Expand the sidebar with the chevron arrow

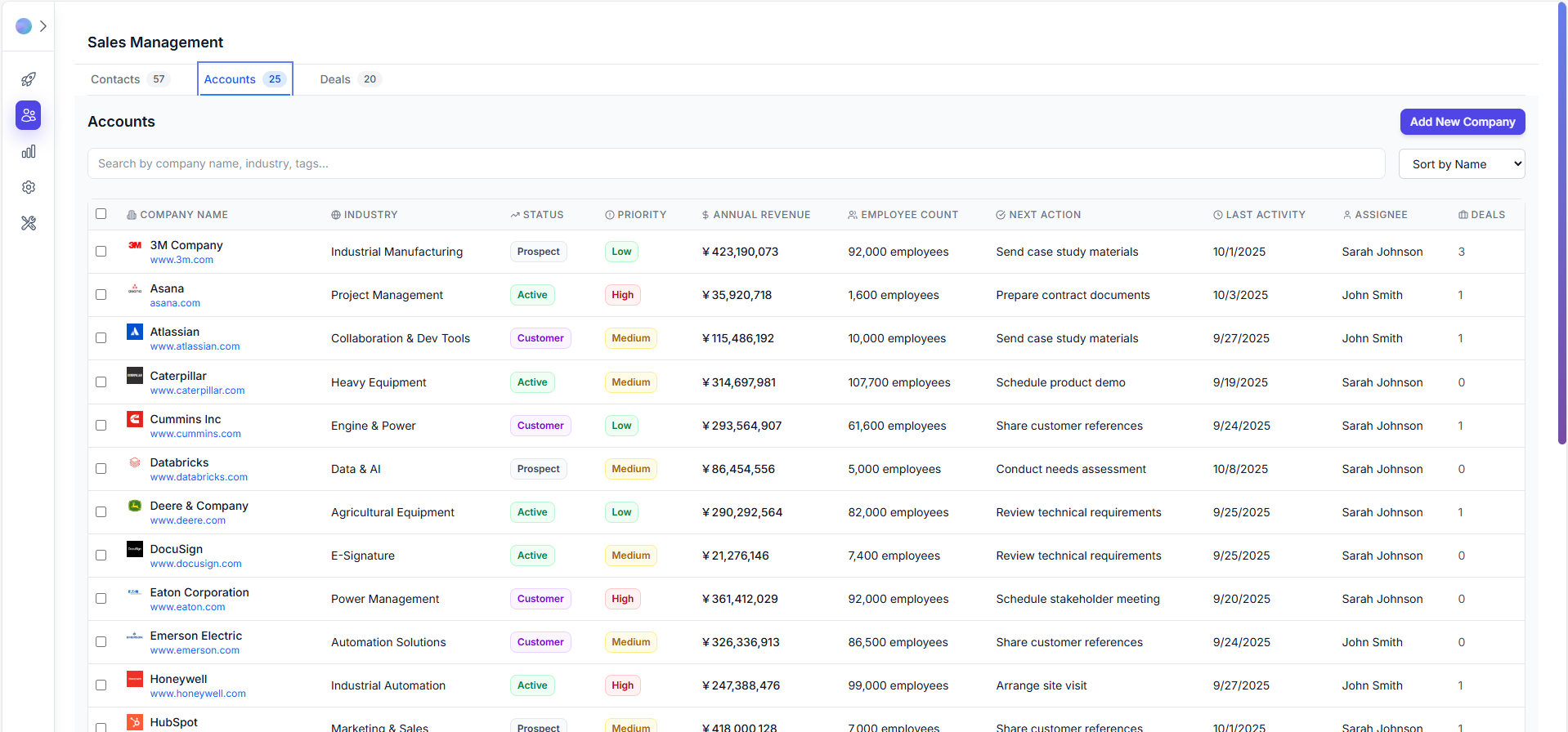[43, 26]
